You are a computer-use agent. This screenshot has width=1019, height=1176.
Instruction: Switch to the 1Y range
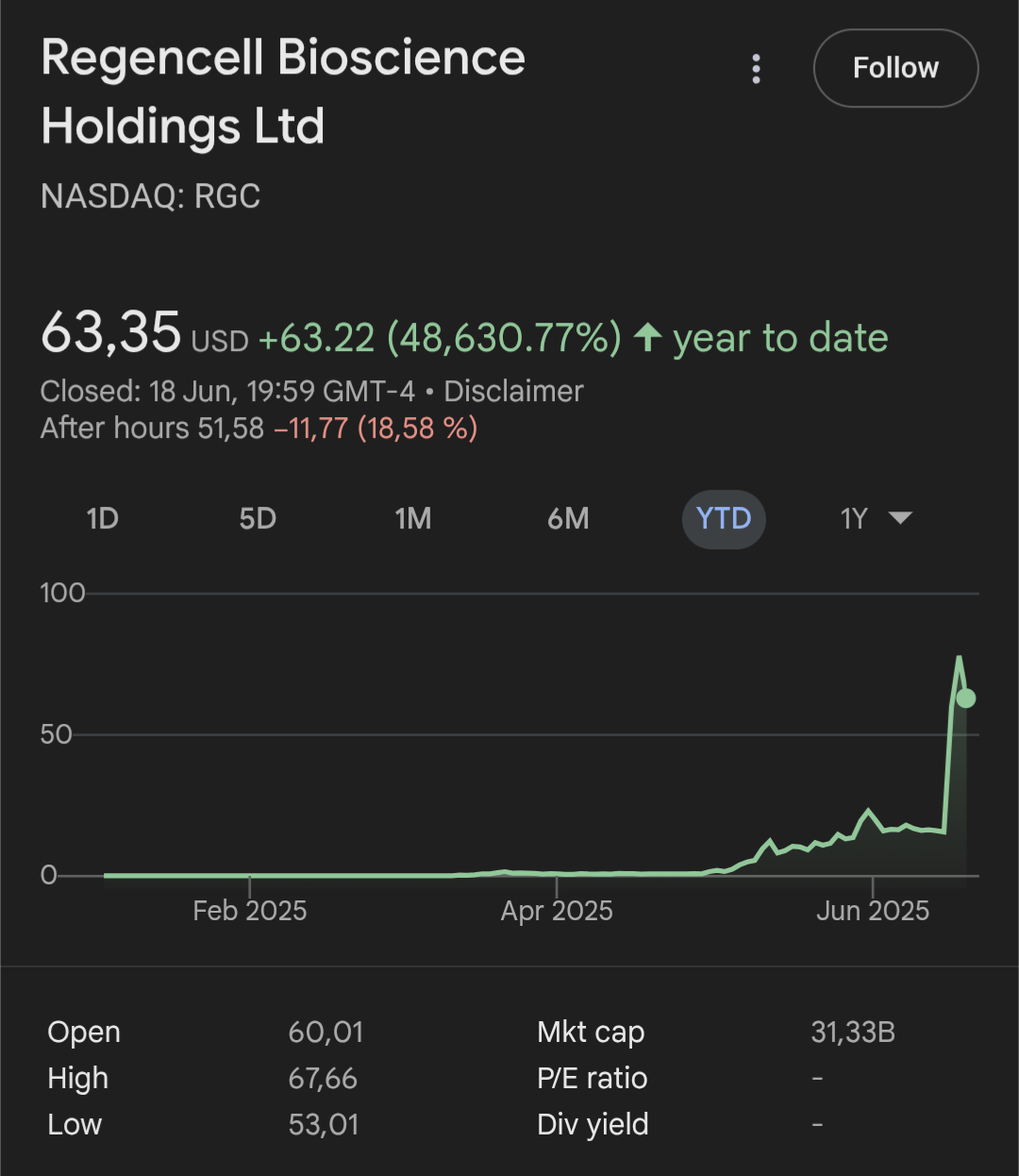coord(854,518)
